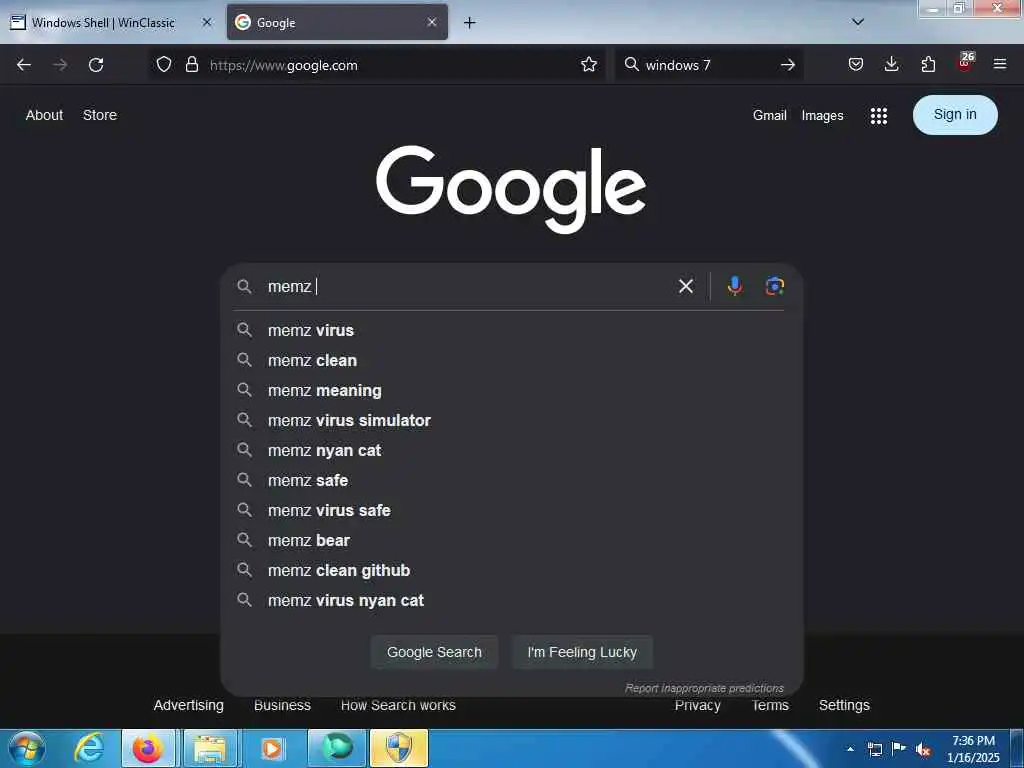Image resolution: width=1024 pixels, height=768 pixels.
Task: Open the Firefox hamburger application menu
Action: (1000, 65)
